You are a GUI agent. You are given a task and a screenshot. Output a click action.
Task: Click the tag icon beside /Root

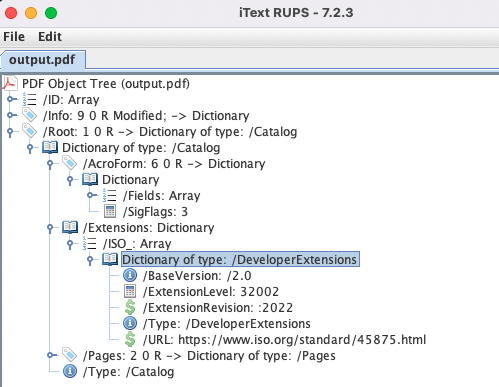[30, 132]
